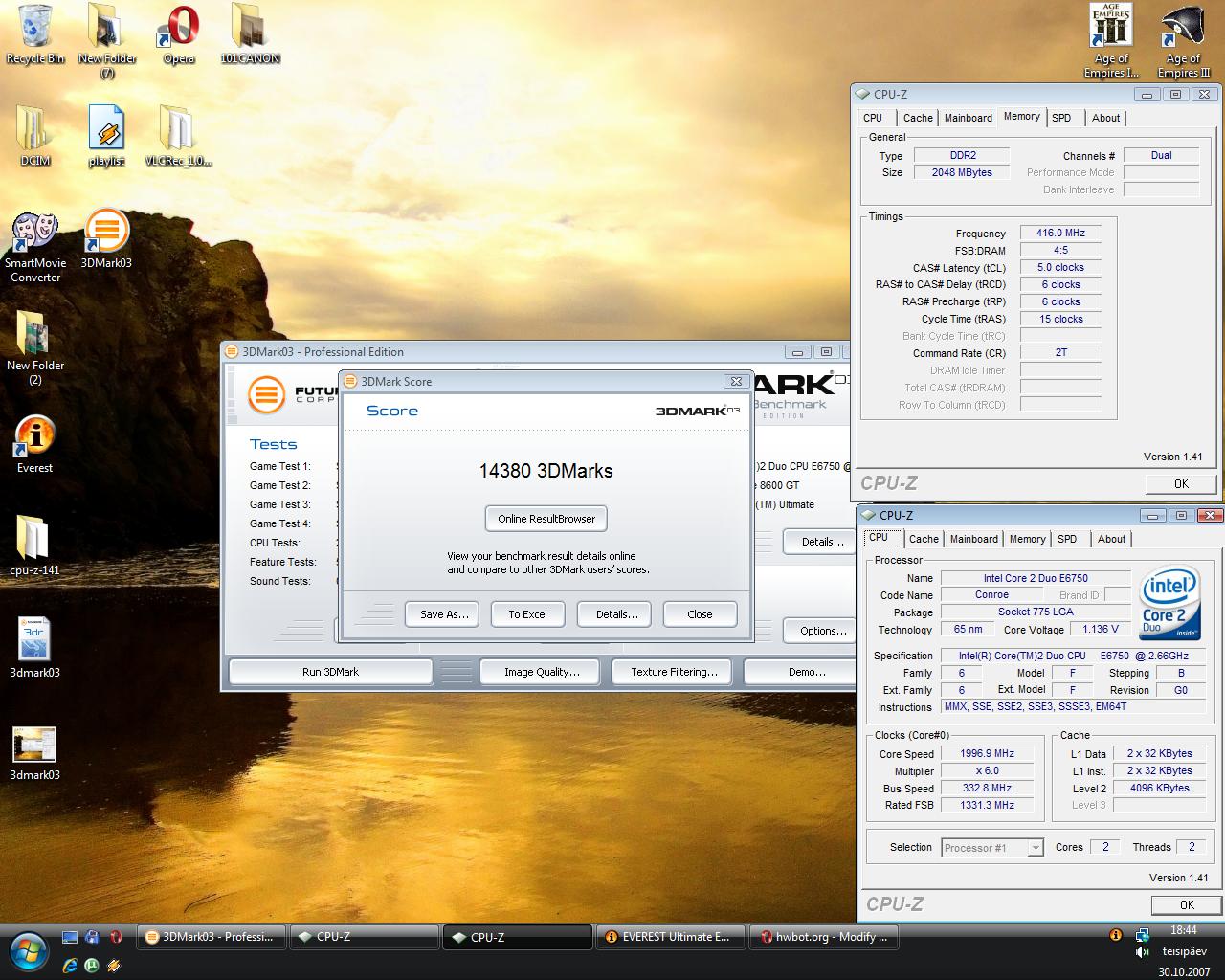This screenshot has height=980, width=1225.
Task: Open Mainboard tab in lower CPU-Z window
Action: point(973,539)
